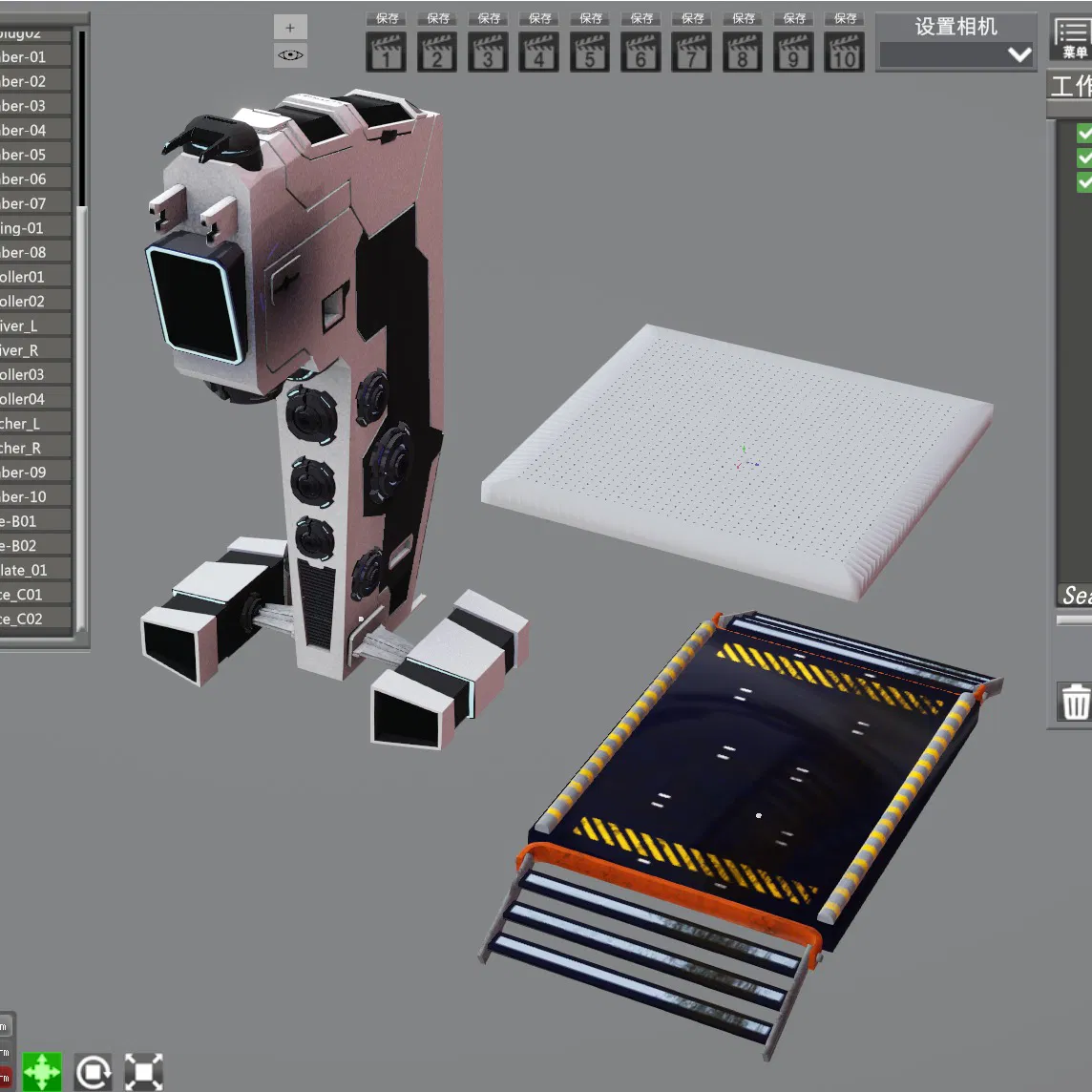
Task: Select the list row ending "ber-05"
Action: point(34,154)
